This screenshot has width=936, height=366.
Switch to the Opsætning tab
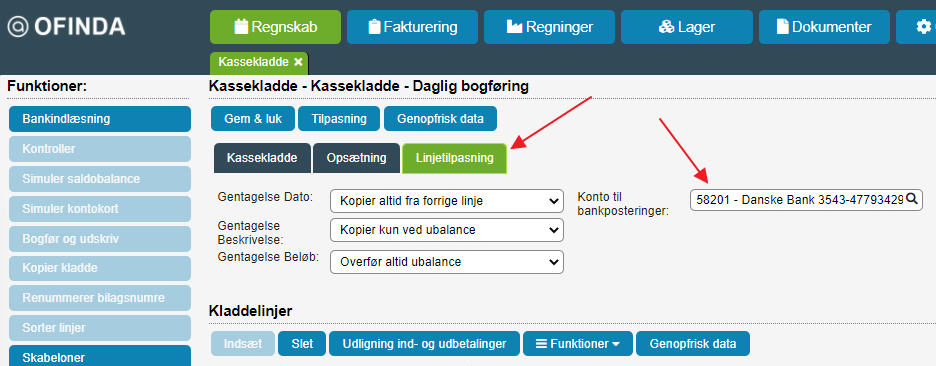click(x=356, y=158)
